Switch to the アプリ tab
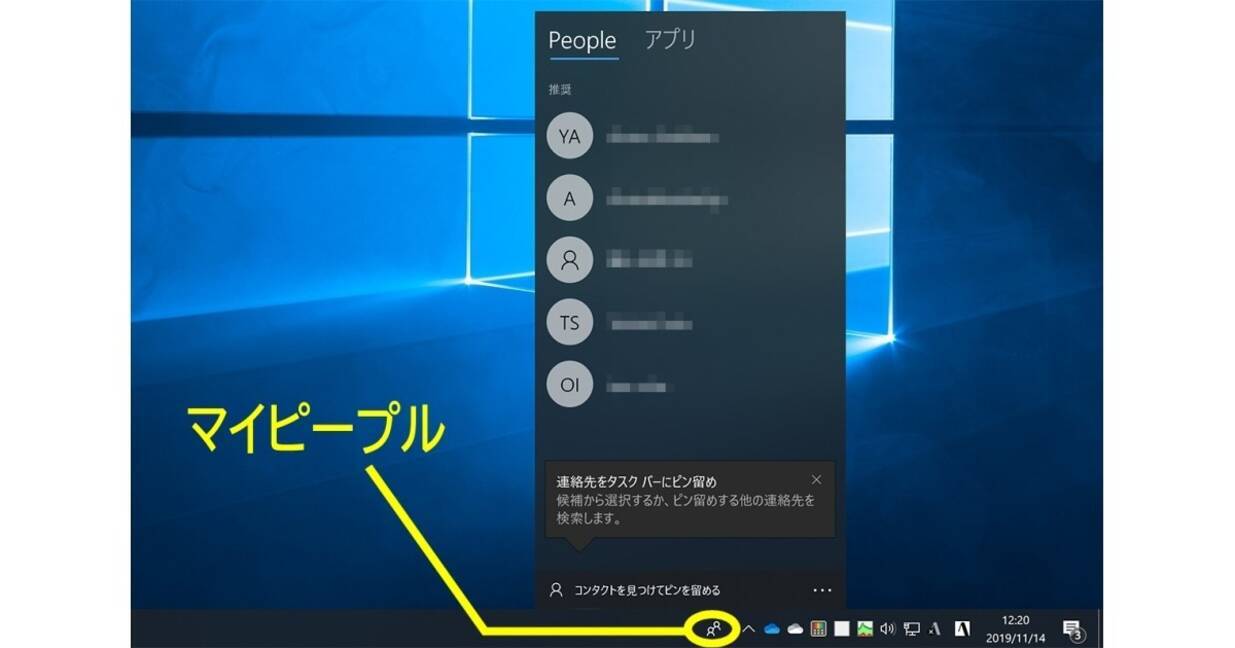This screenshot has width=1235, height=648. point(670,40)
